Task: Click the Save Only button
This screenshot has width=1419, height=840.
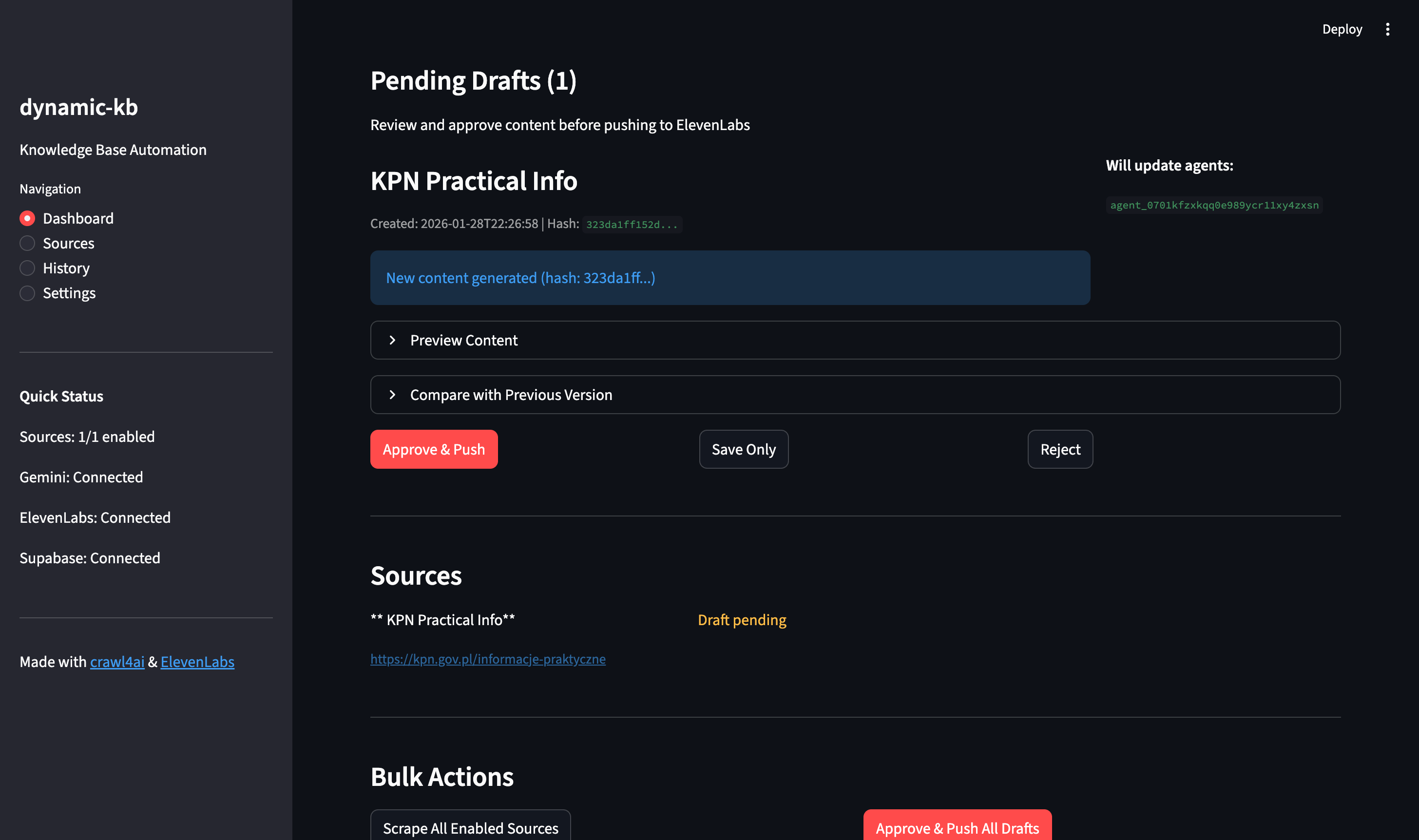Action: coord(743,449)
